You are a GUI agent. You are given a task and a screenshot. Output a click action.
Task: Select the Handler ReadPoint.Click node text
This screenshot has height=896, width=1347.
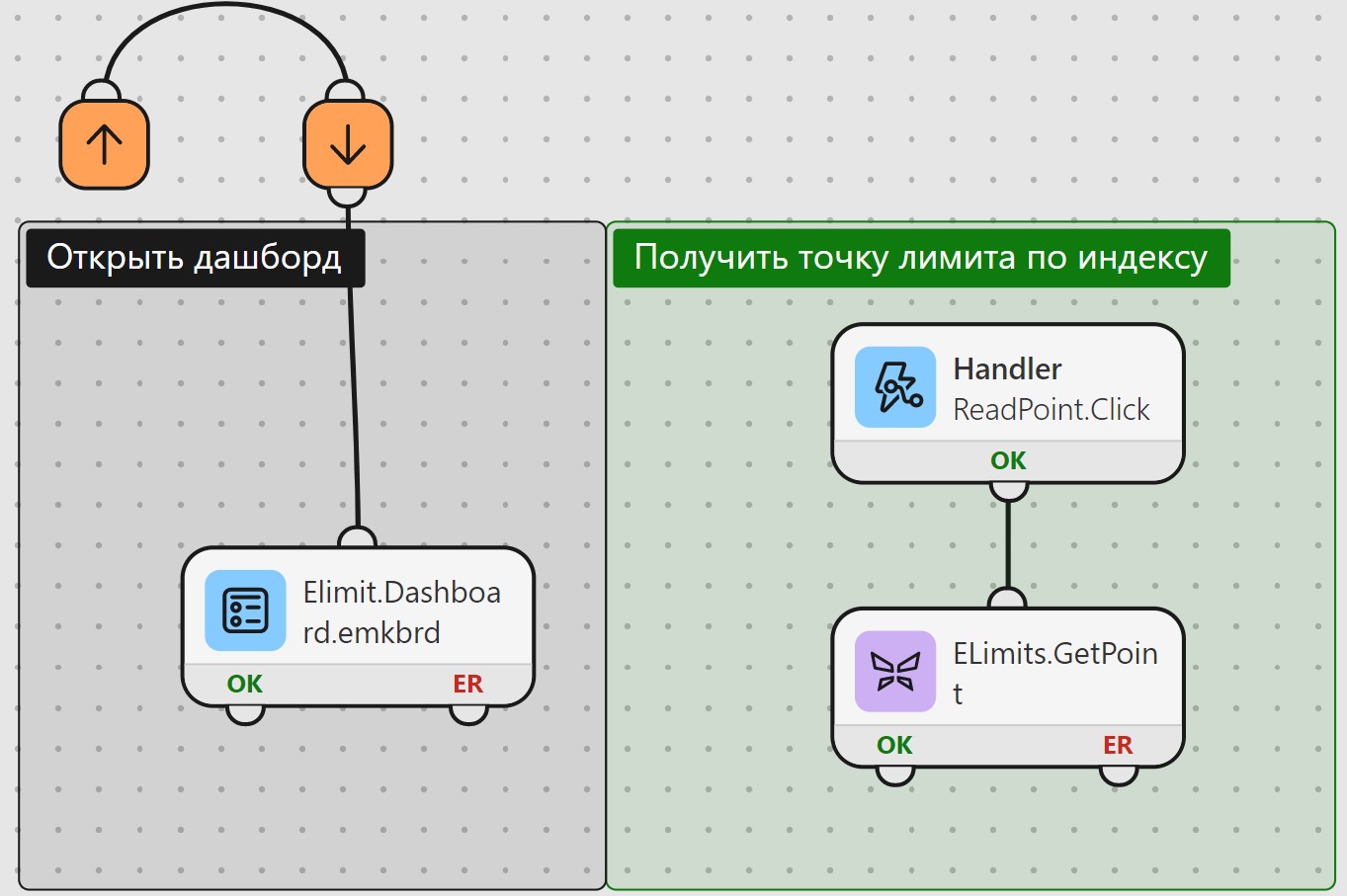click(1052, 388)
